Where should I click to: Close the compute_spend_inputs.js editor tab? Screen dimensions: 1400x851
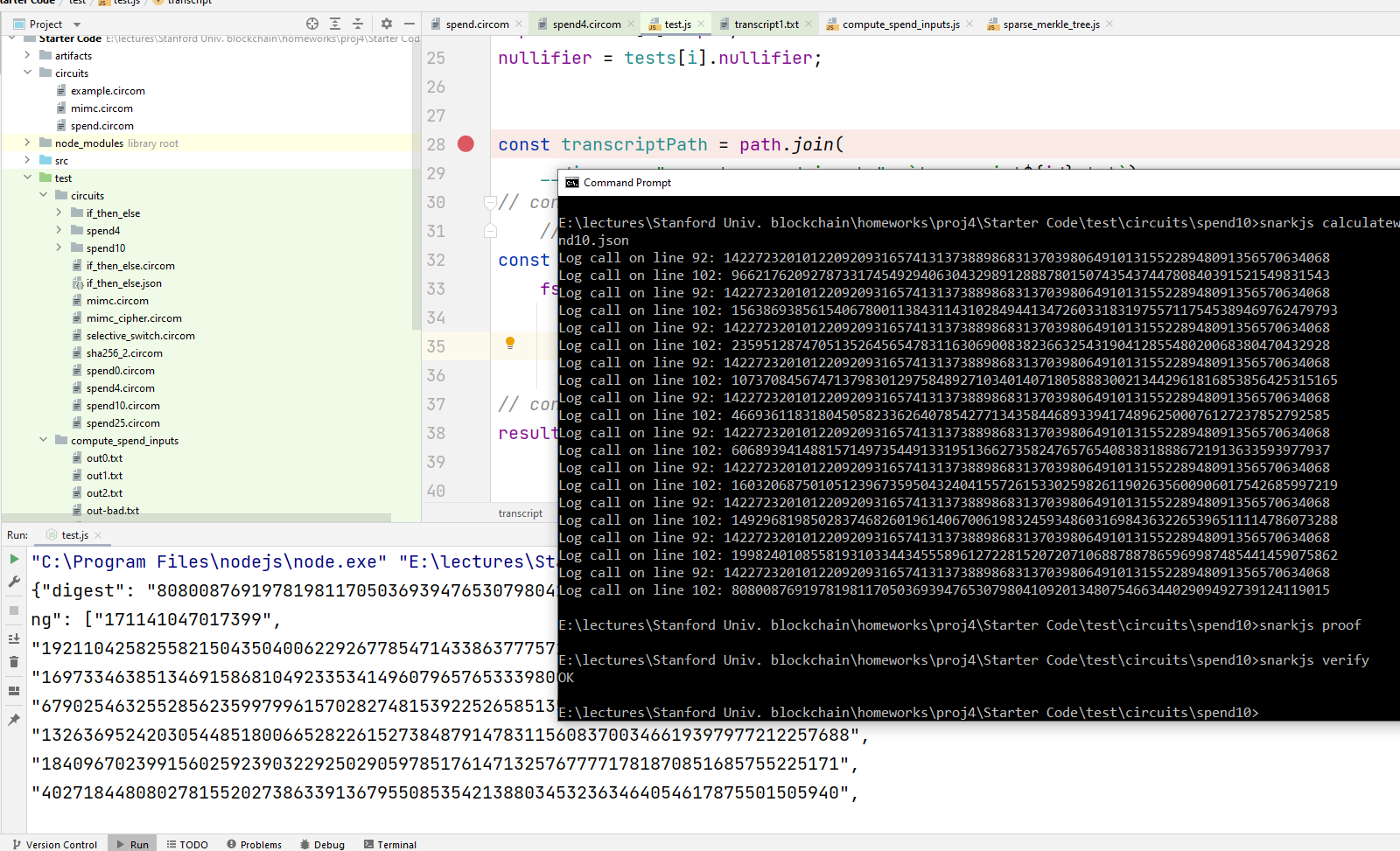[x=969, y=24]
